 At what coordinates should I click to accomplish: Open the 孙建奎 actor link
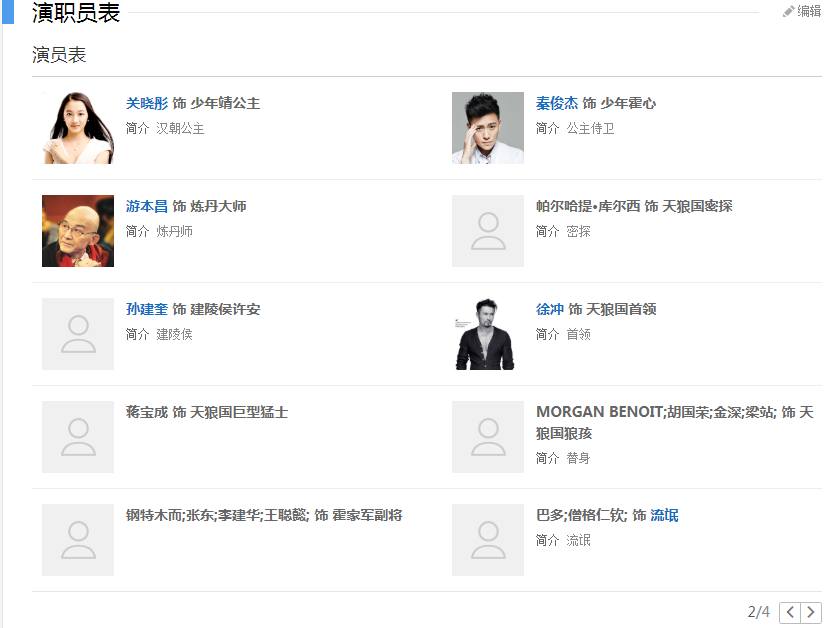147,309
